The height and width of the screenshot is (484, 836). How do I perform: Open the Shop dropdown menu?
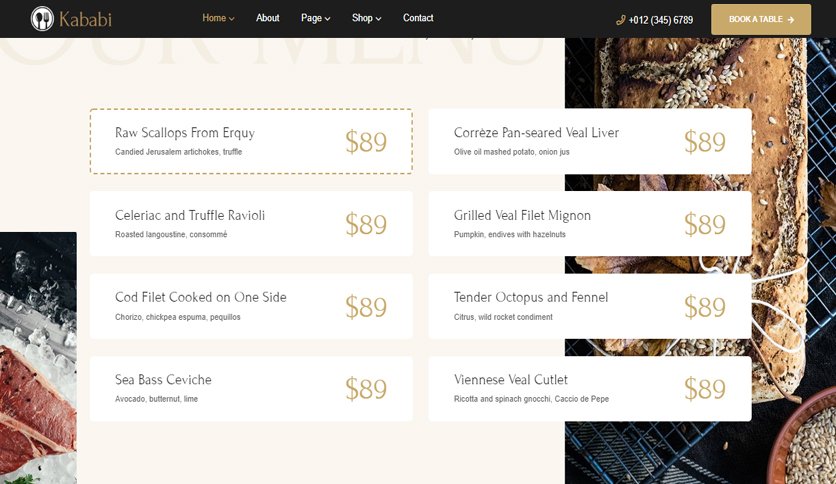[366, 18]
